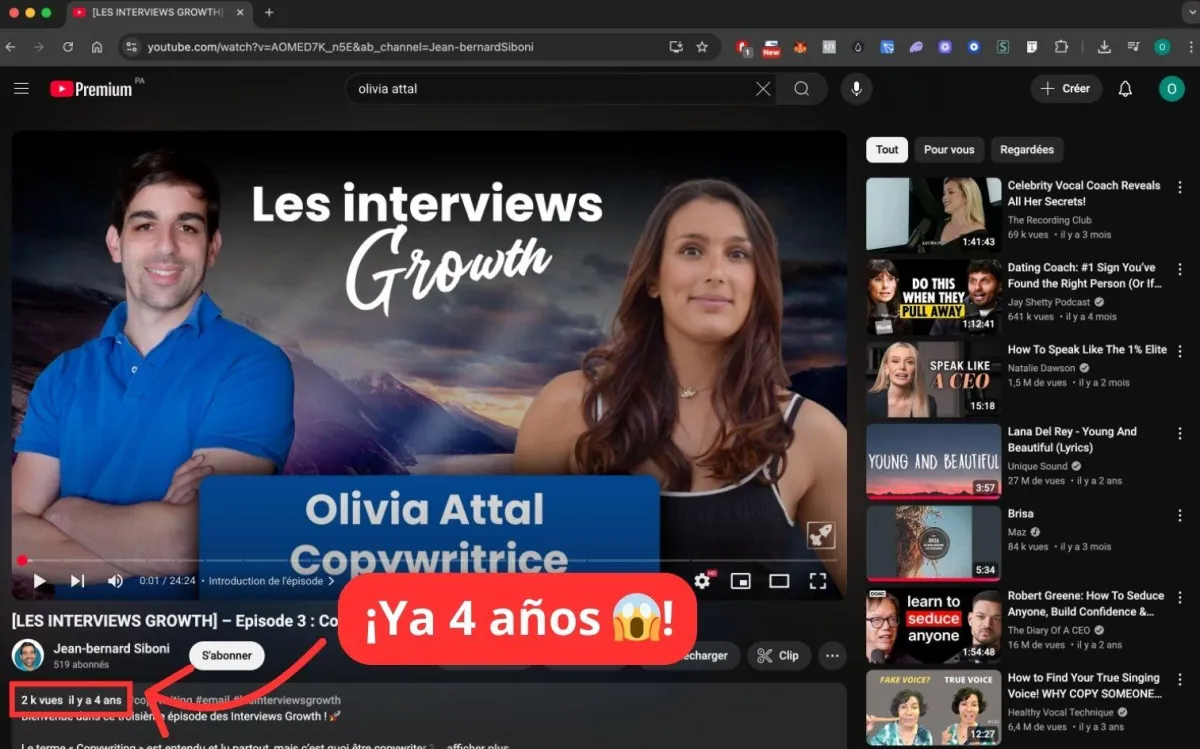Open the #leinterviewsgrowth hashtag
1200x749 pixels.
(x=287, y=700)
